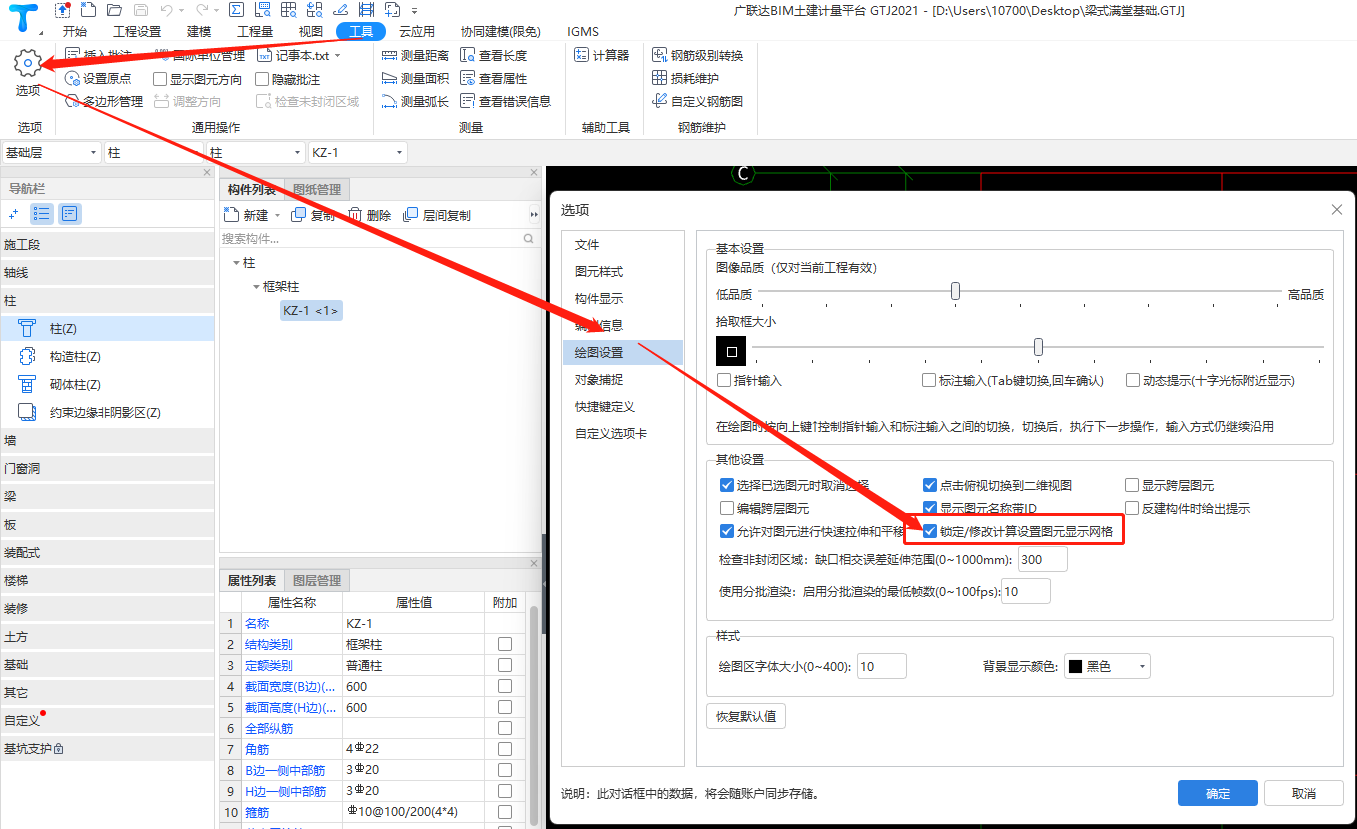Click the 拾取框大小 slider handle
This screenshot has width=1357, height=829.
[1038, 347]
